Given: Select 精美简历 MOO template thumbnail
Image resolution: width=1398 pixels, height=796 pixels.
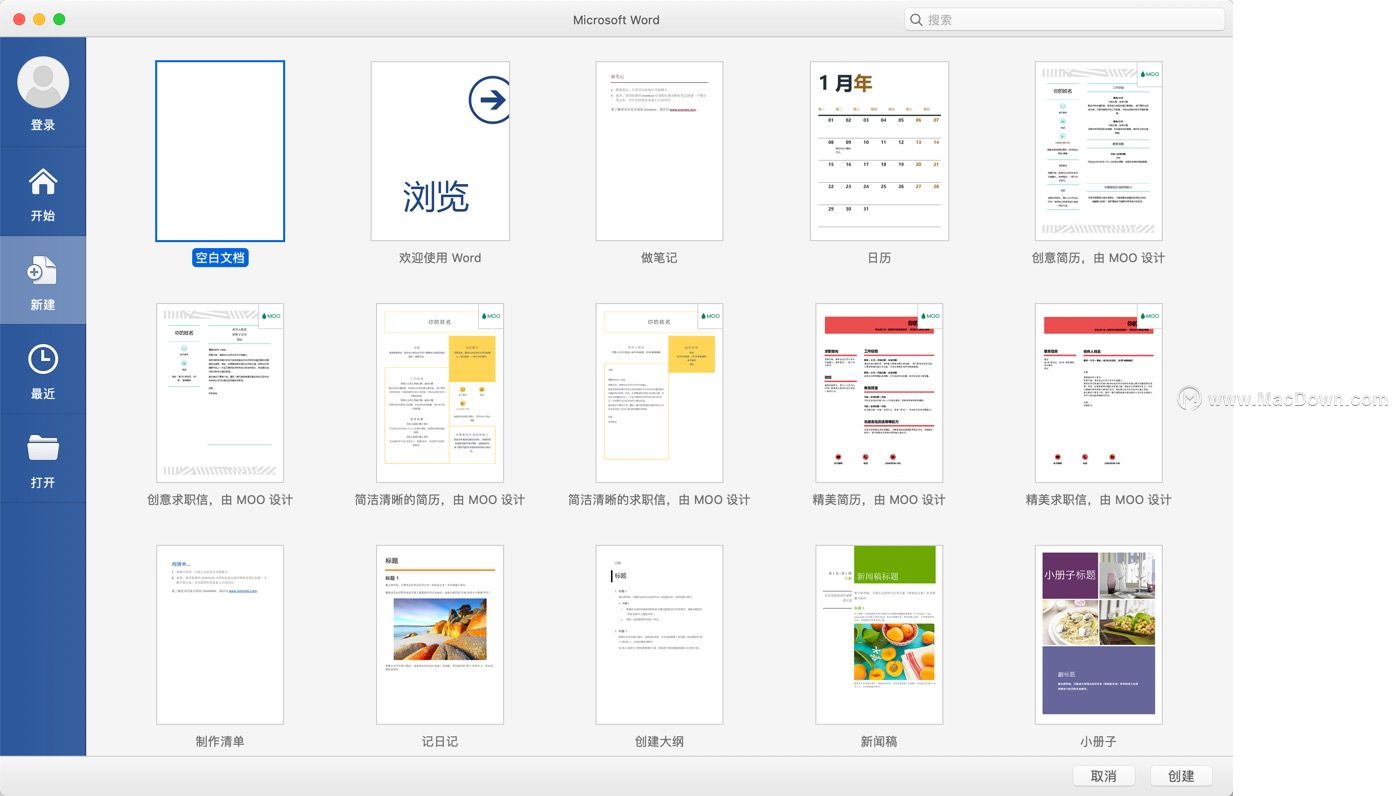Looking at the screenshot, I should (879, 393).
